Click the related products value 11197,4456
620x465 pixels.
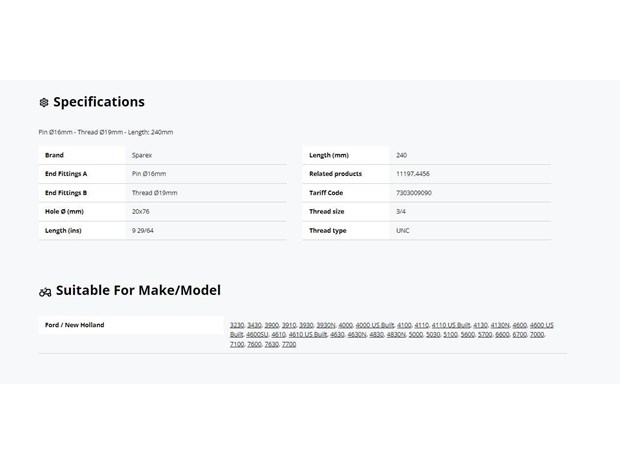[x=412, y=174]
